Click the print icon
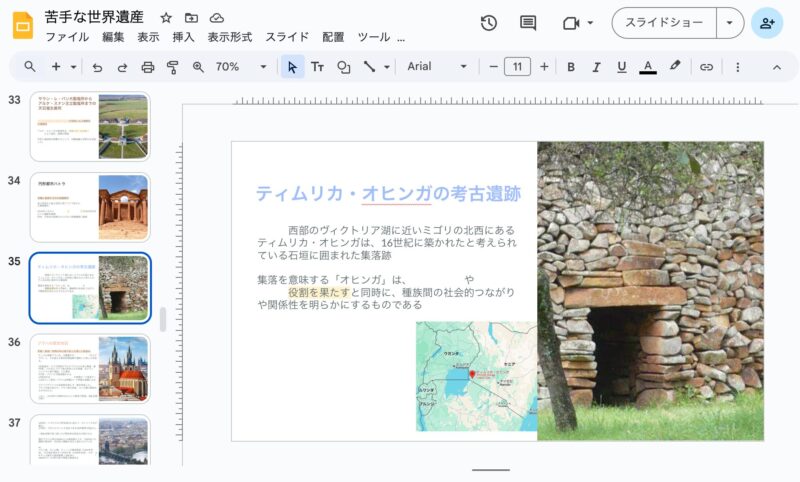The height and width of the screenshot is (482, 800). (x=148, y=67)
